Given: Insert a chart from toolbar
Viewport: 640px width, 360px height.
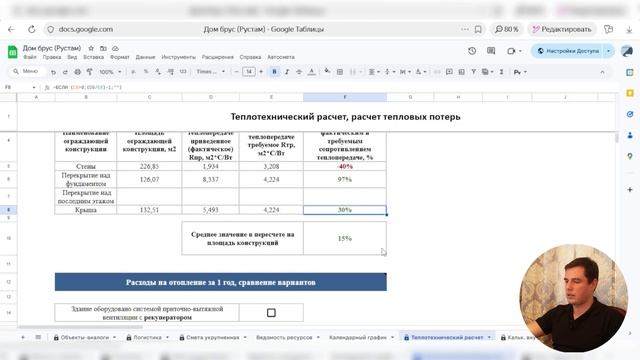Looking at the screenshot, I should click(461, 72).
